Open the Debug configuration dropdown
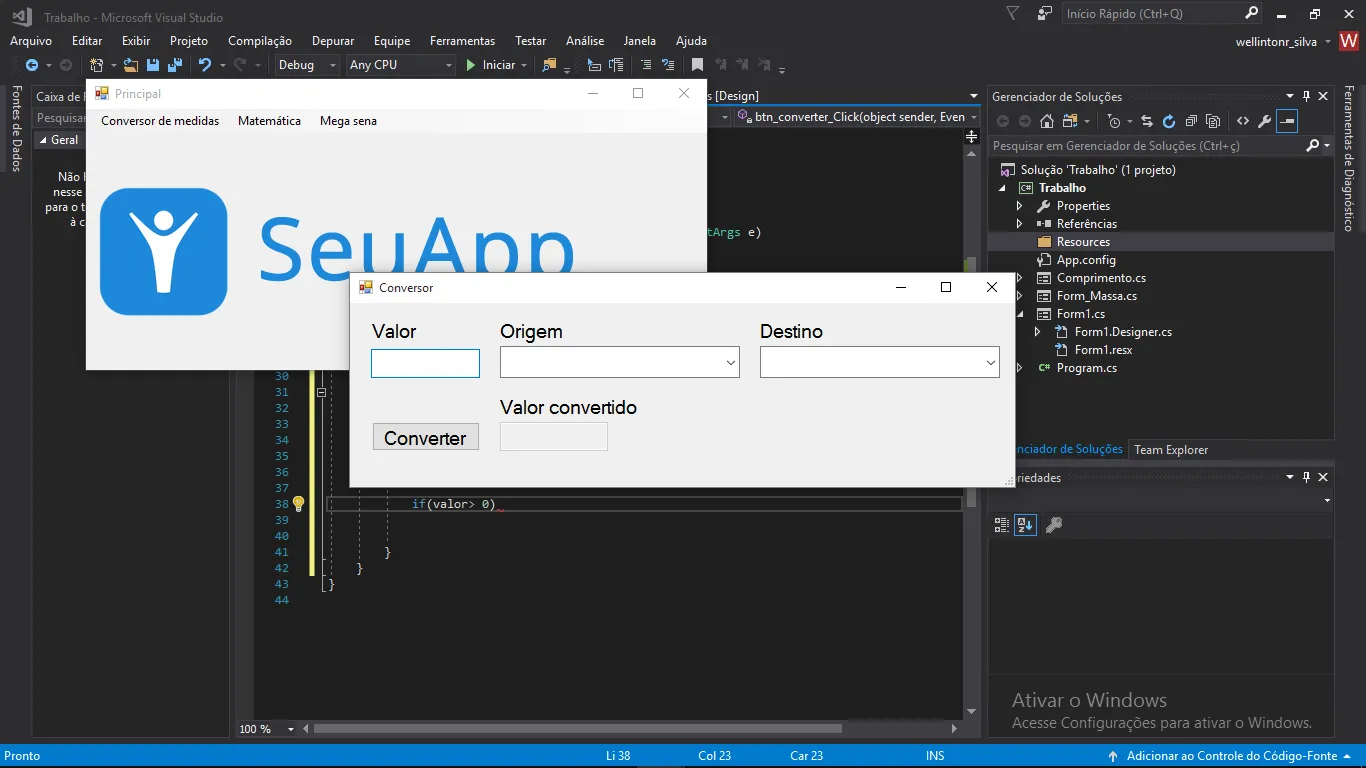Screen dimensions: 1366x768 308,65
